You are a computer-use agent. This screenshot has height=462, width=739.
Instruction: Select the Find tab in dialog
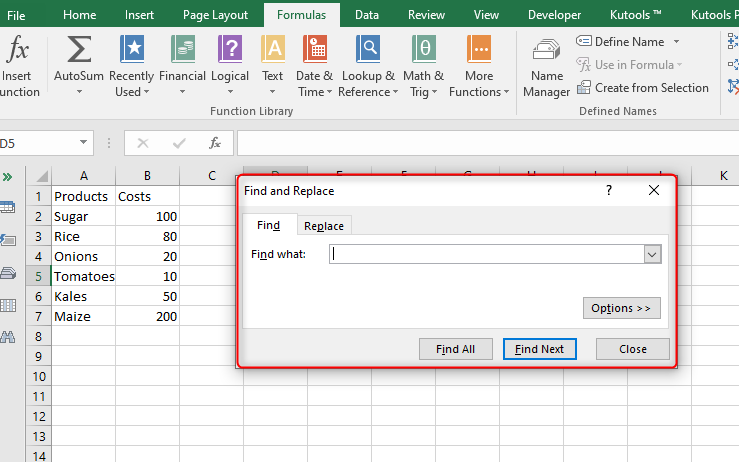269,225
